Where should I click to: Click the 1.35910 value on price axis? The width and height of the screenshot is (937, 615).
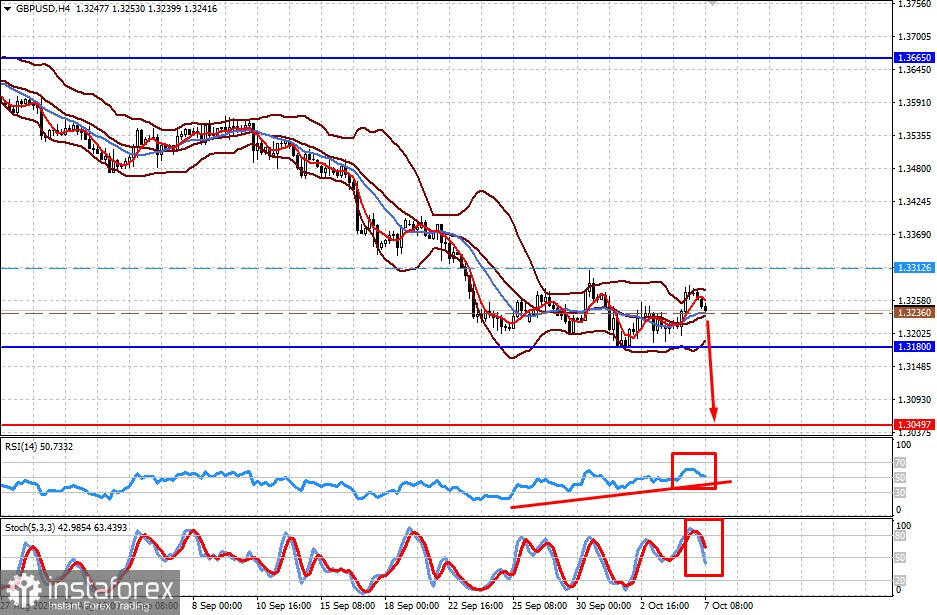(x=914, y=103)
